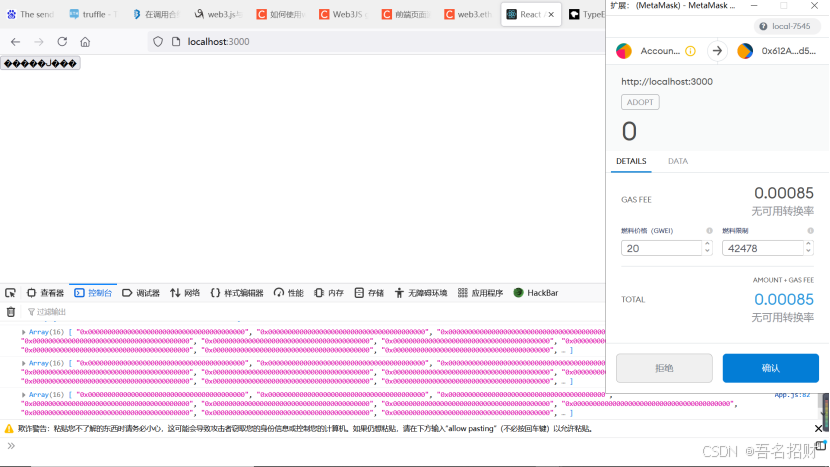Screen dimensions: 830x467
Task: Switch to the web3.eth browser tab
Action: (468, 14)
